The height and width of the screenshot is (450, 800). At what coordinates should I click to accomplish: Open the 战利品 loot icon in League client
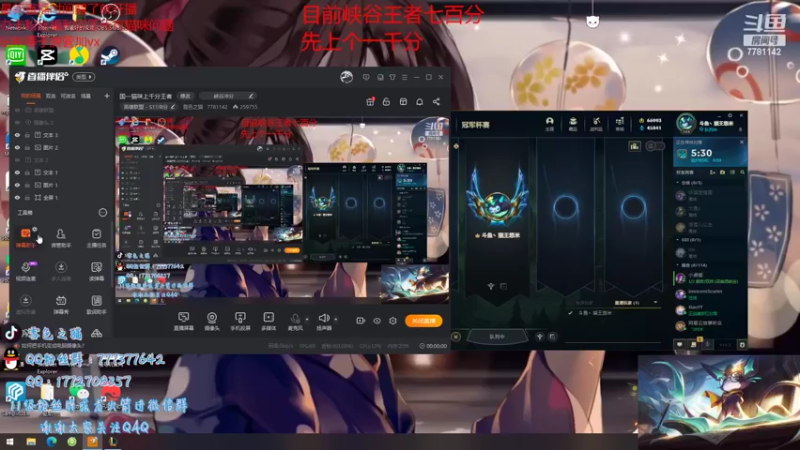596,123
